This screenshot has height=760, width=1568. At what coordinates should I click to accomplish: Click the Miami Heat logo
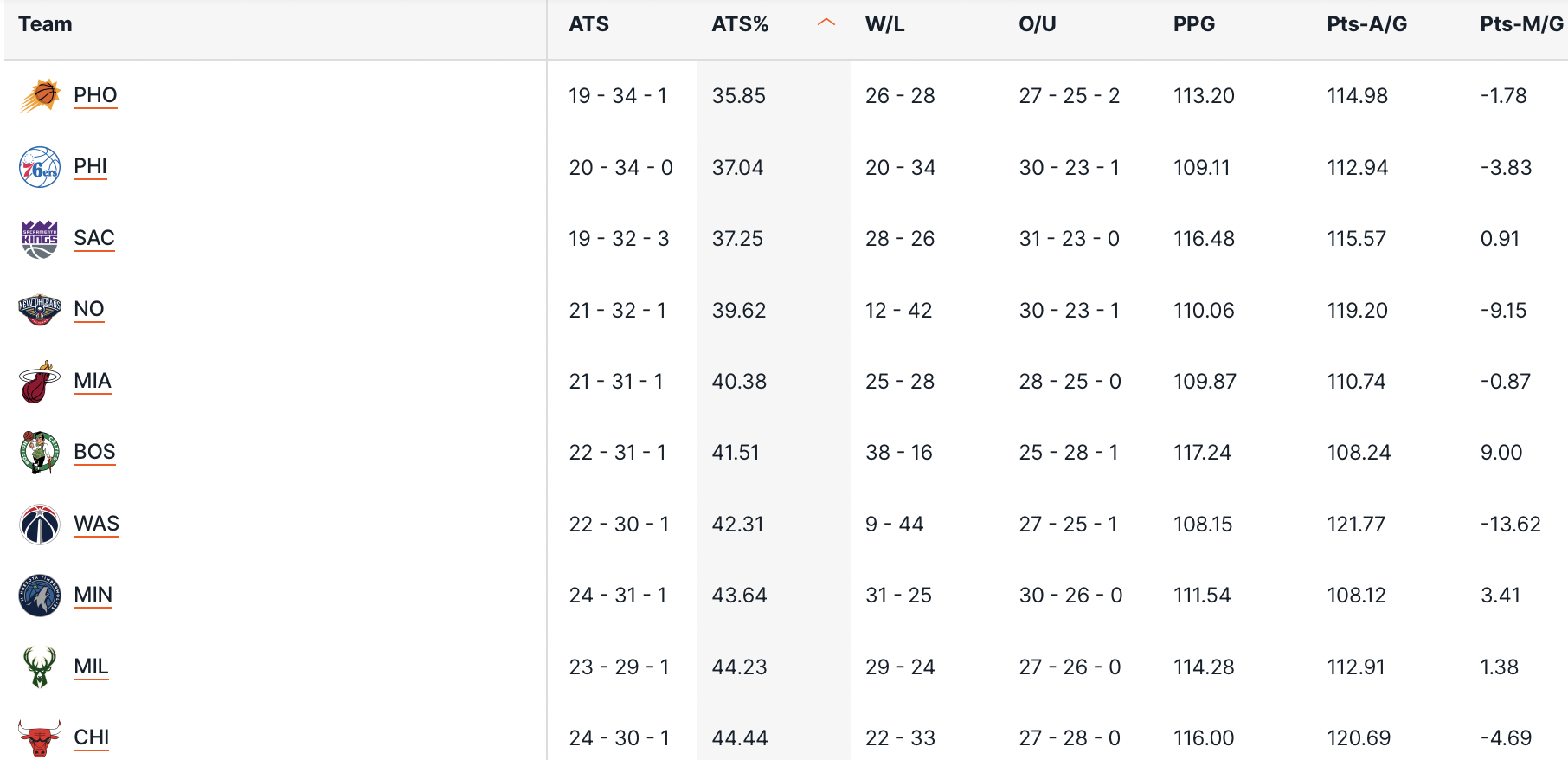(x=40, y=382)
